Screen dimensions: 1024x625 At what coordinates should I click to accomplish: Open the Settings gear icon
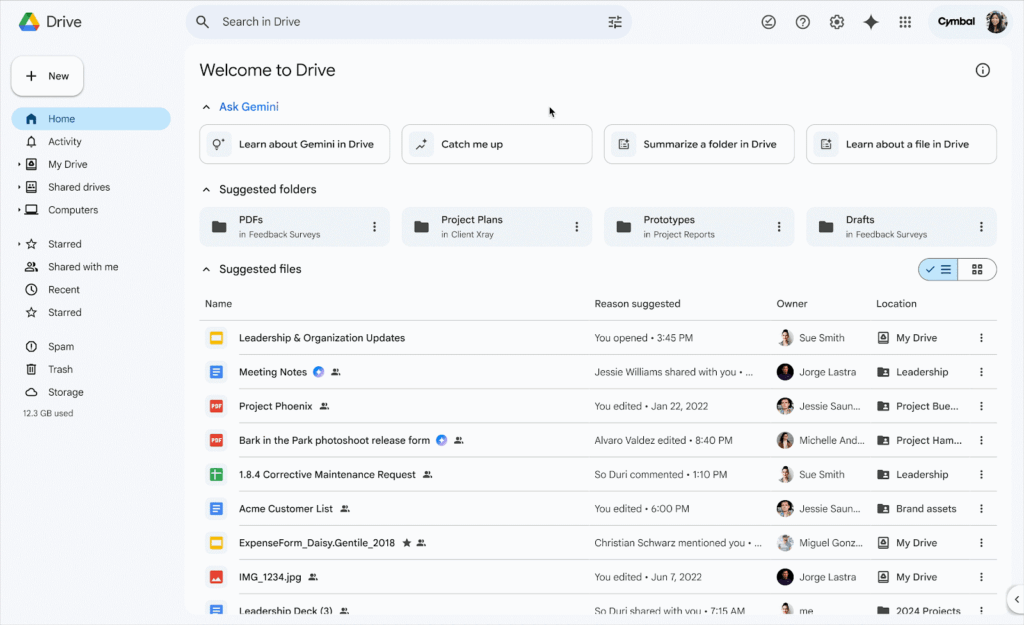point(837,22)
